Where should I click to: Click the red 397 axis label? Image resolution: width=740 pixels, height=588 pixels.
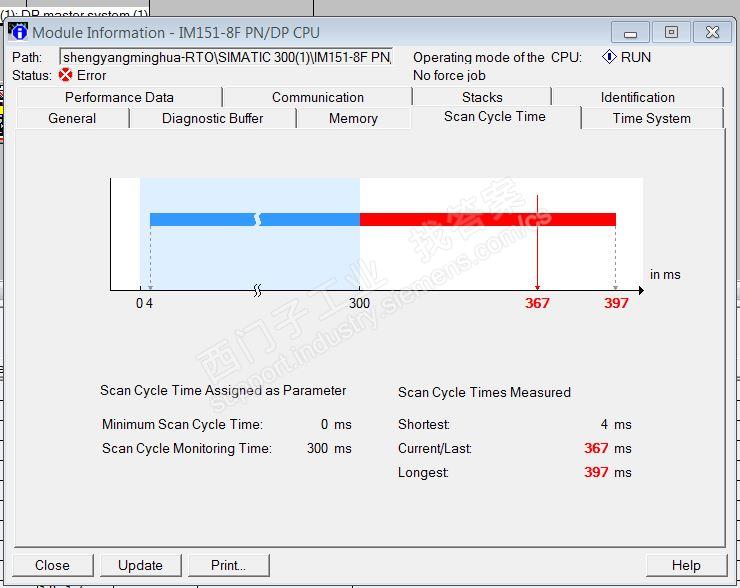[616, 303]
